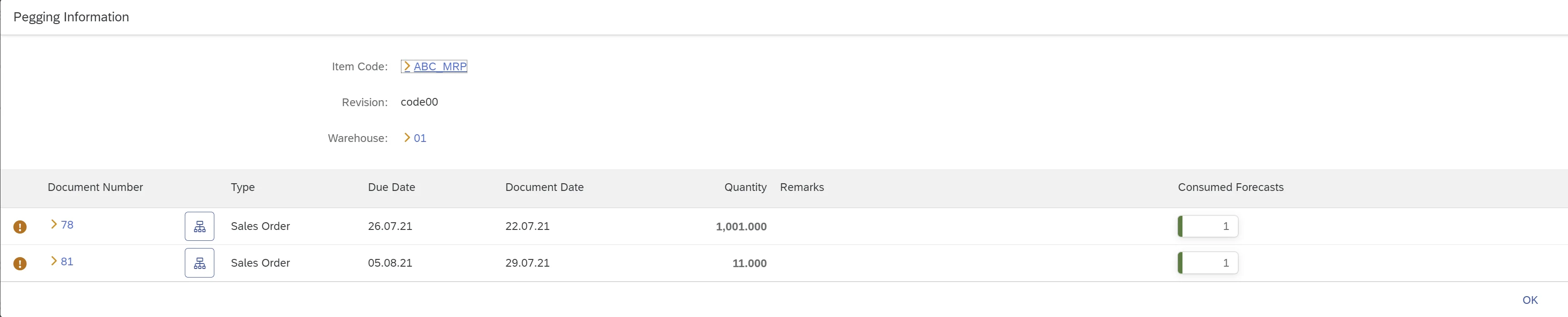Open the hierarchy tree icon for order 78
This screenshot has height=317, width=1568.
[199, 226]
